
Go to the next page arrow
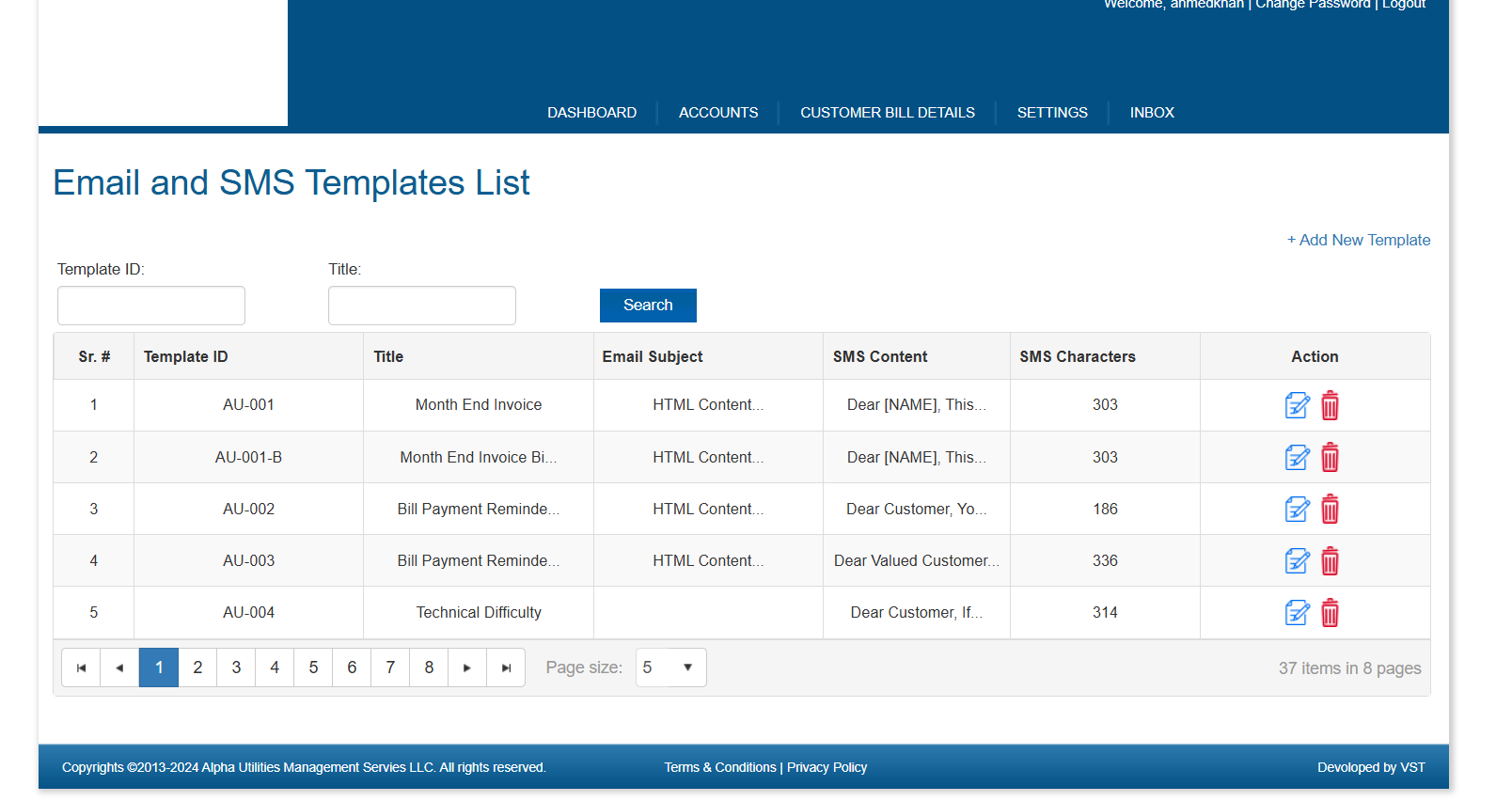point(467,667)
